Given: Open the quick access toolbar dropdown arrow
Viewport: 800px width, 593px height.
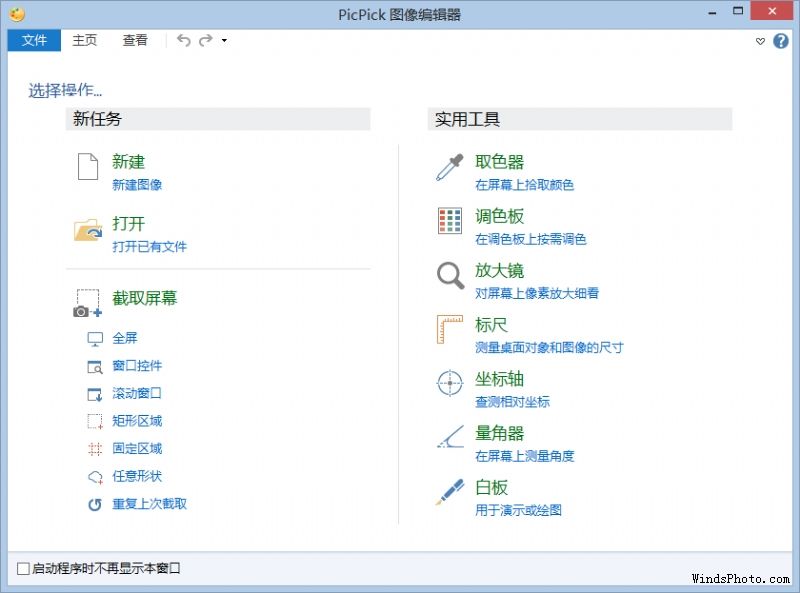Looking at the screenshot, I should click(x=224, y=40).
